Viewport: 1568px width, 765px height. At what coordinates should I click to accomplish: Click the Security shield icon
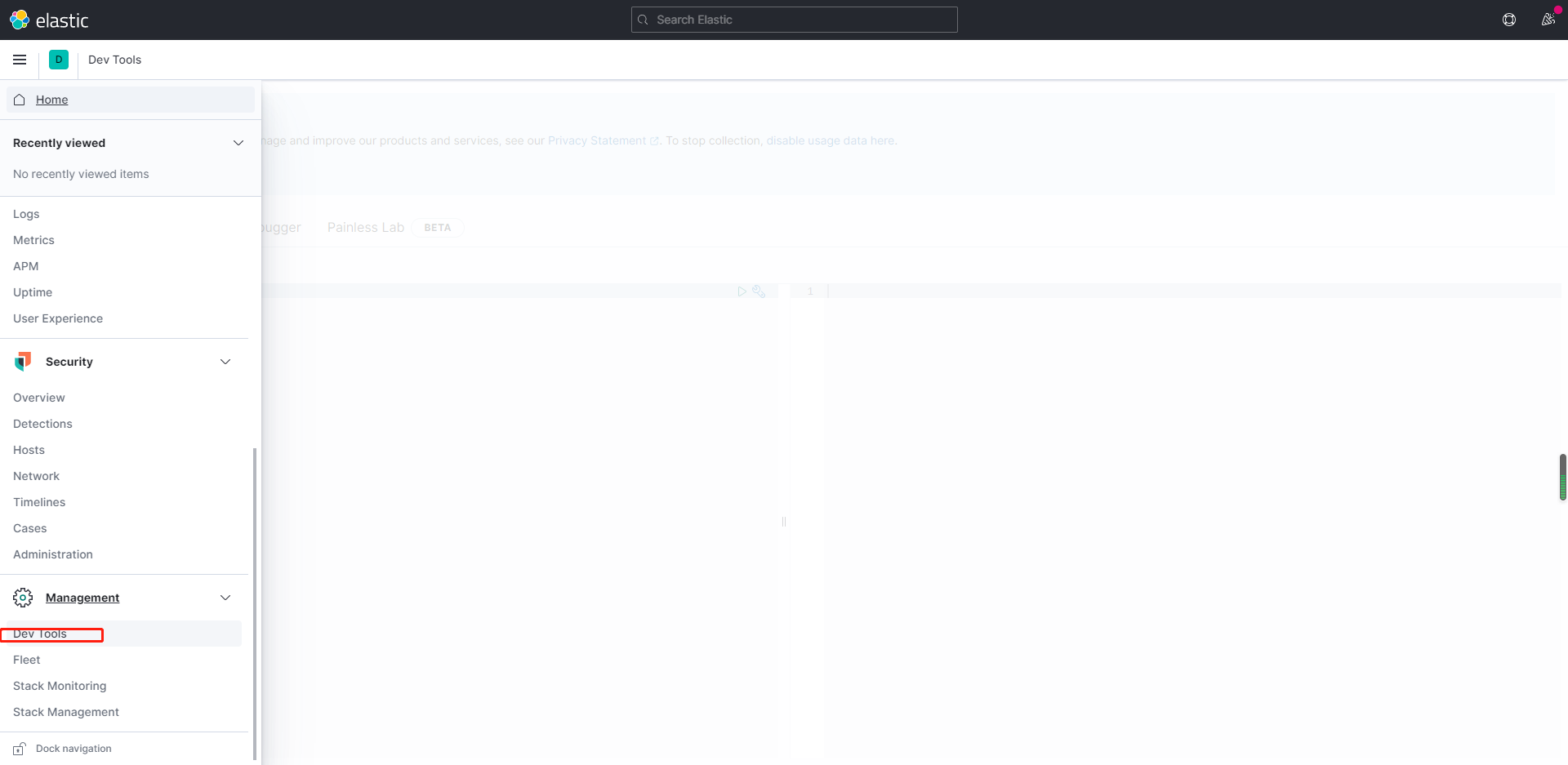coord(23,362)
